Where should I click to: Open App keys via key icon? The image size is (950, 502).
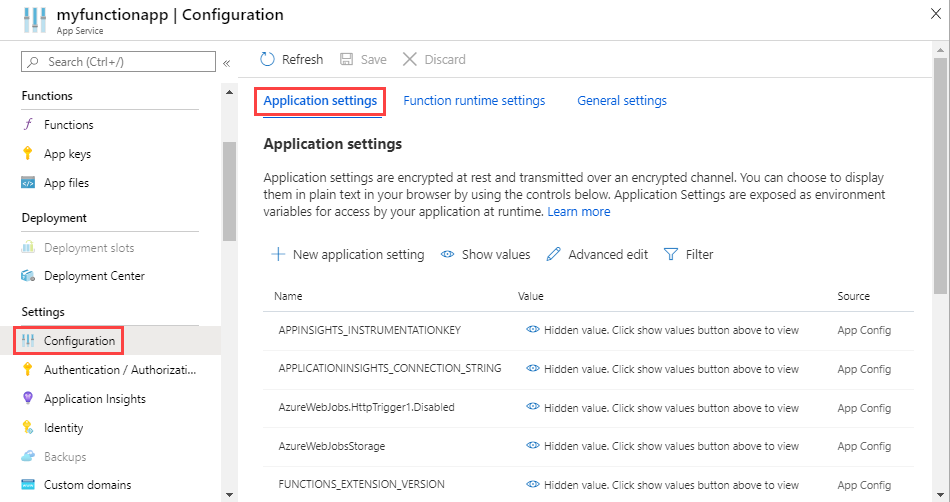coord(28,154)
